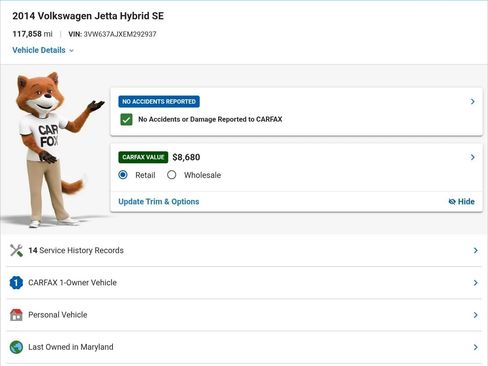Open the No Accidents section chevron
This screenshot has height=366, width=488.
pyautogui.click(x=472, y=101)
